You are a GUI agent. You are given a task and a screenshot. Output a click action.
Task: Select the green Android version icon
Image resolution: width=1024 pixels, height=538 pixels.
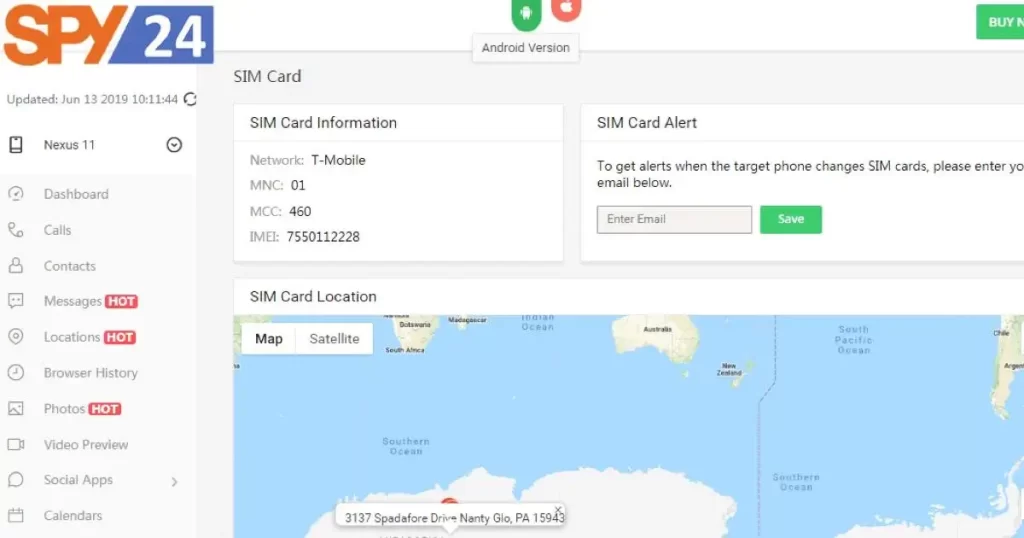[x=526, y=13]
